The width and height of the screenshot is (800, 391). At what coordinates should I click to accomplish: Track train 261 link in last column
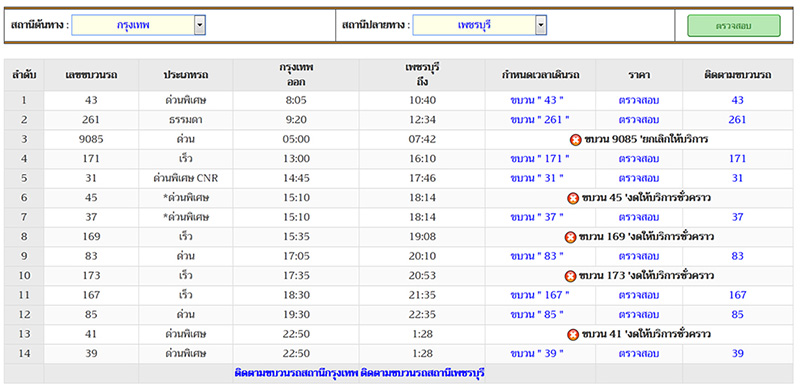(x=737, y=120)
